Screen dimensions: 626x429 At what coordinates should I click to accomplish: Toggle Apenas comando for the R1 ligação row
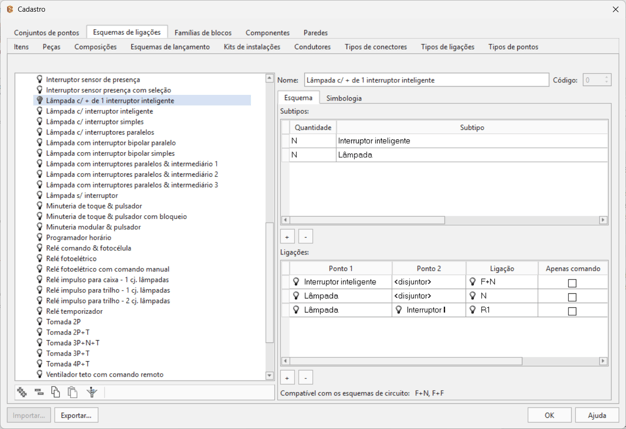point(572,311)
